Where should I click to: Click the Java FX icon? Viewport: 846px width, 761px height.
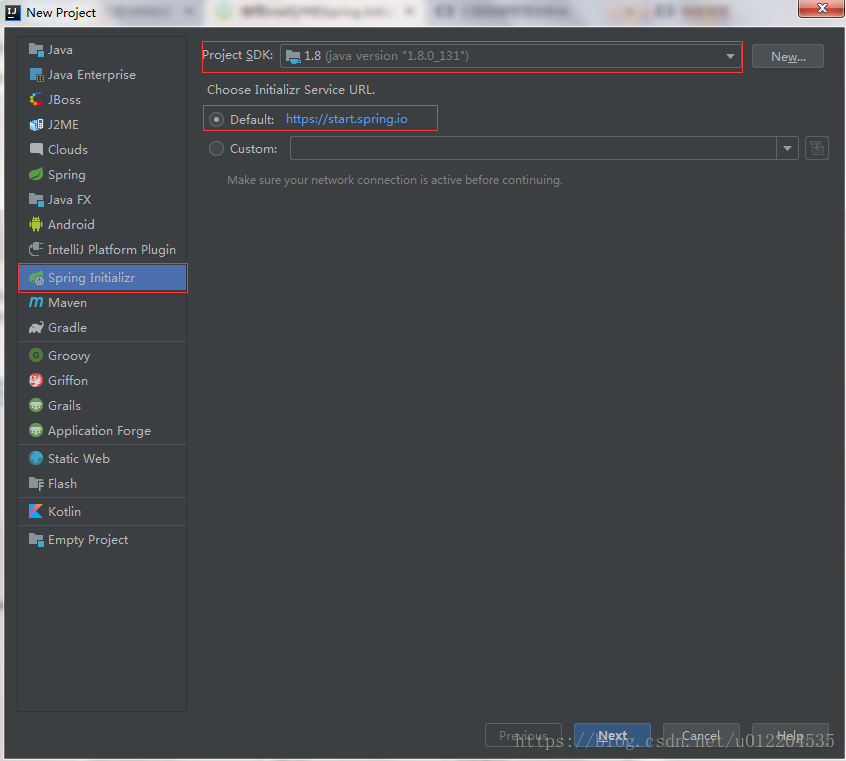coord(36,200)
